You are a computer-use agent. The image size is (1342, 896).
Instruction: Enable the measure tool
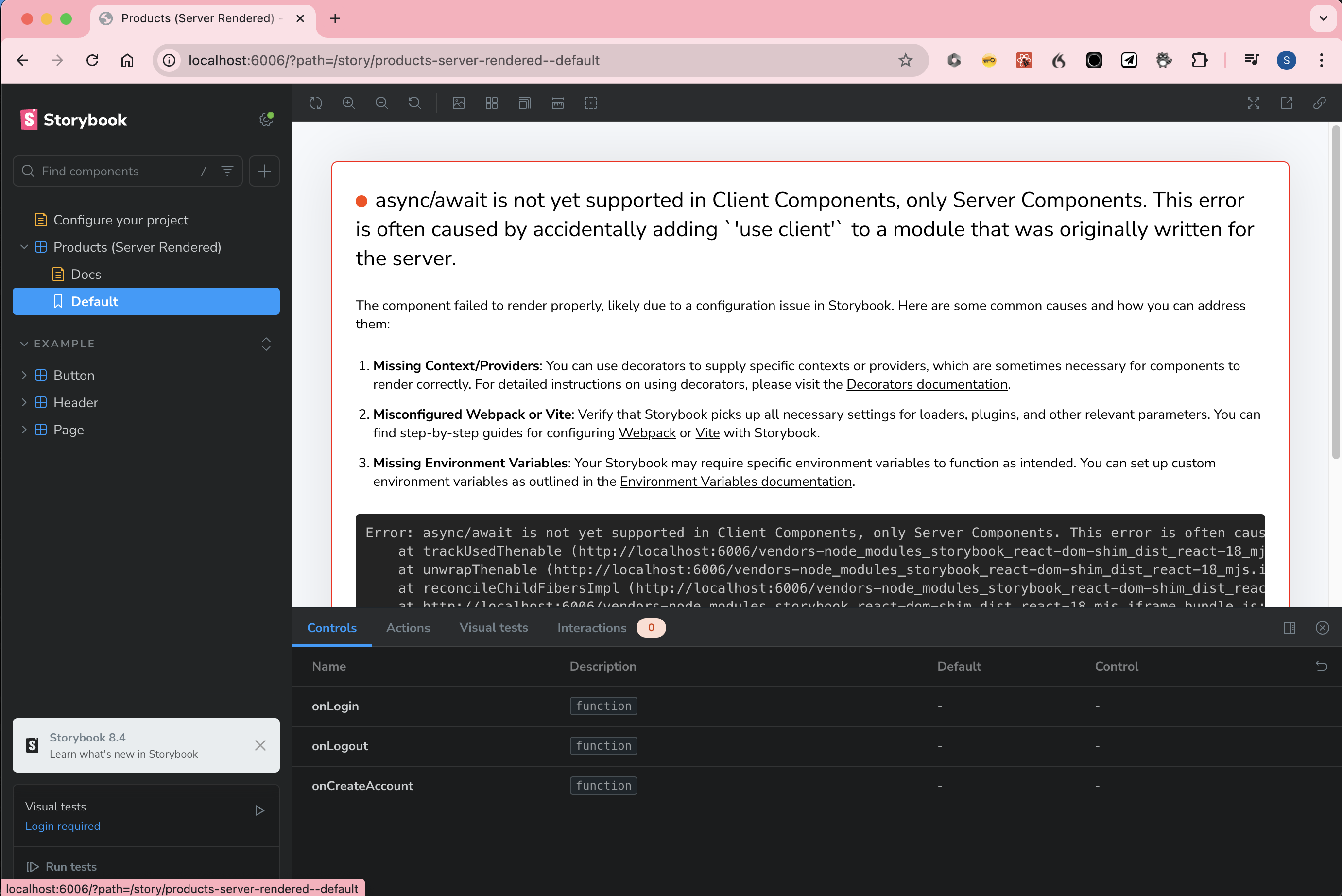[558, 103]
